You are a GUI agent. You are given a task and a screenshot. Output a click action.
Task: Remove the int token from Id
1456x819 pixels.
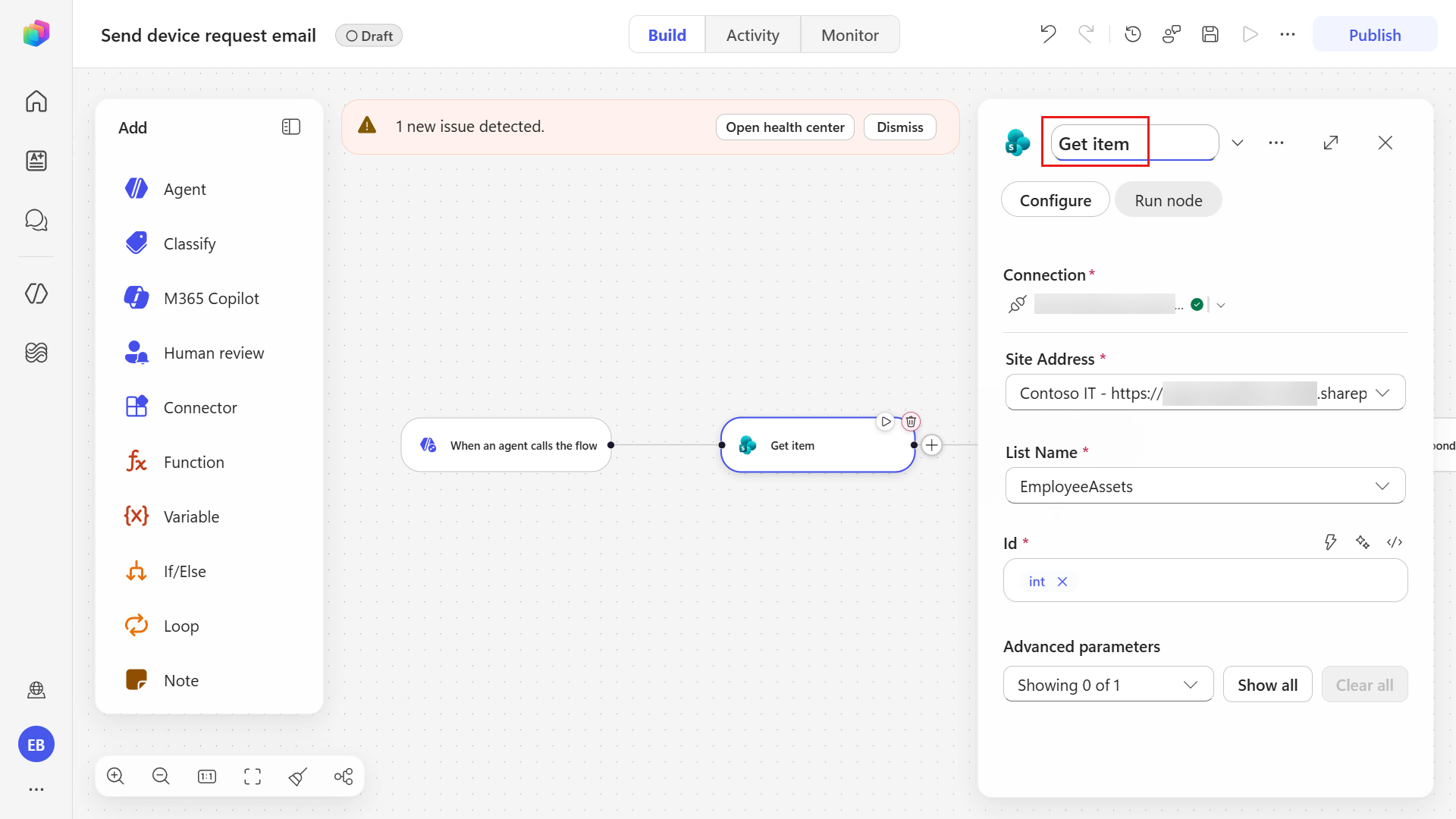pyautogui.click(x=1062, y=582)
